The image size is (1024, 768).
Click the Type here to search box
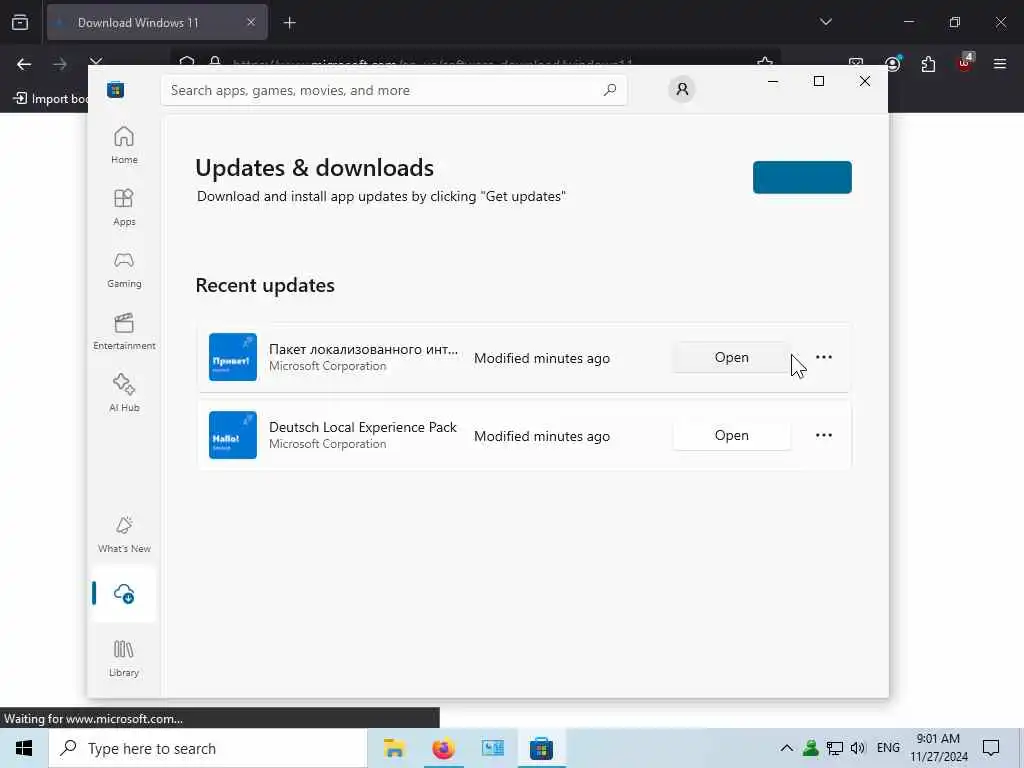click(x=208, y=748)
